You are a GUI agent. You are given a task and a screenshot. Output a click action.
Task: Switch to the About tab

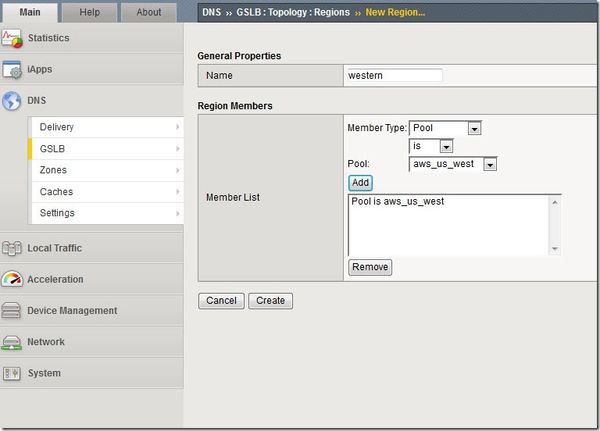coord(148,12)
